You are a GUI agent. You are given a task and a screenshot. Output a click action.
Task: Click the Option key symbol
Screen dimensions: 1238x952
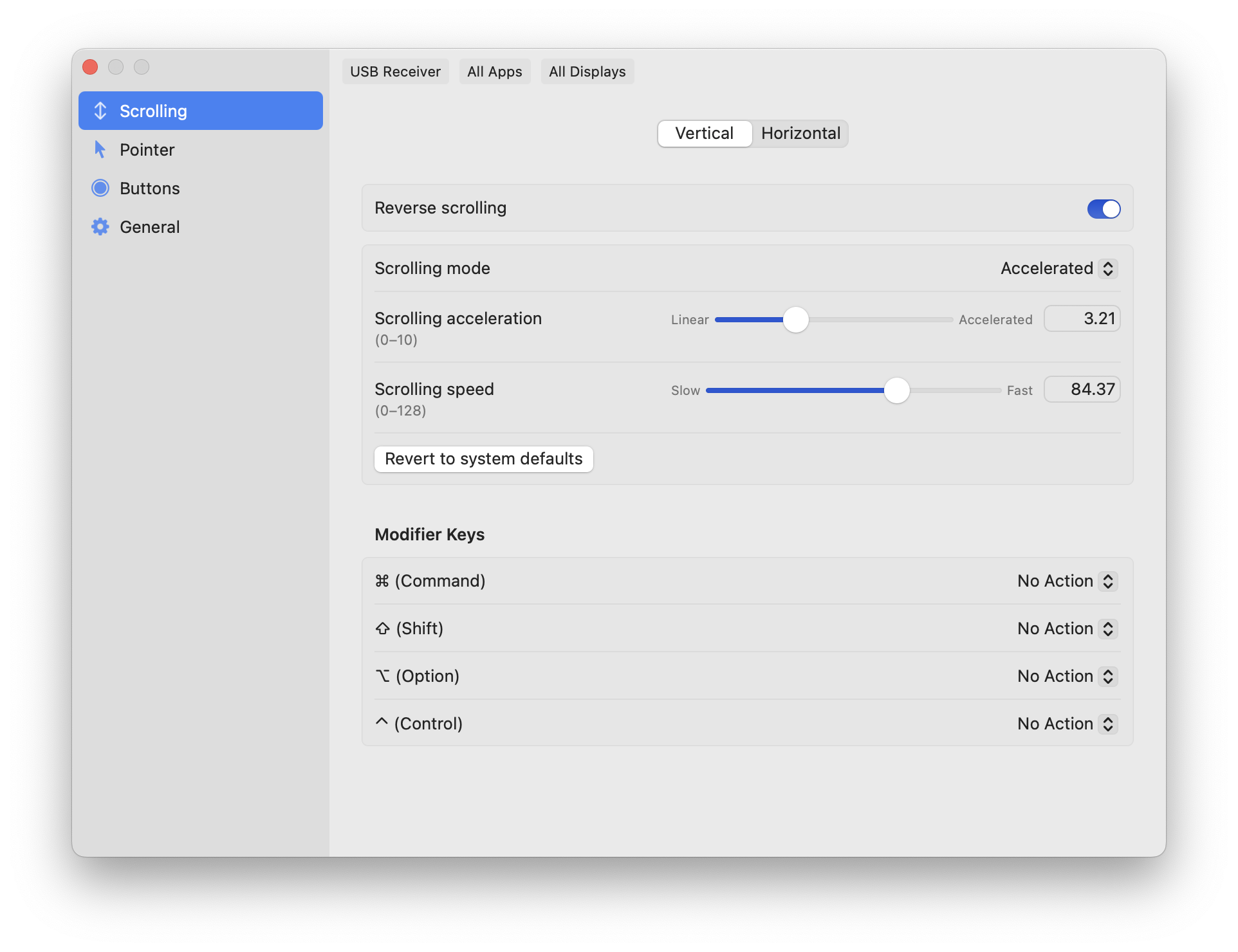tap(383, 676)
